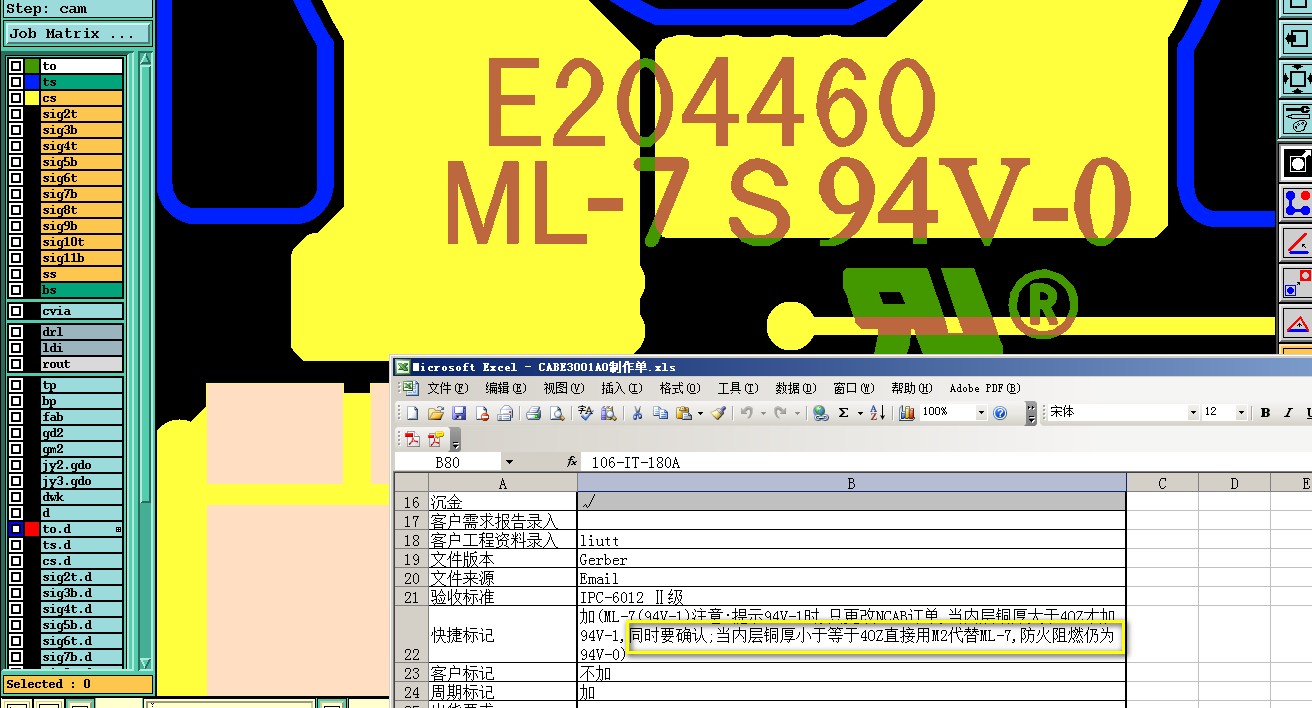Open the Paste options dropdown arrow
The image size is (1312, 708).
[x=699, y=413]
